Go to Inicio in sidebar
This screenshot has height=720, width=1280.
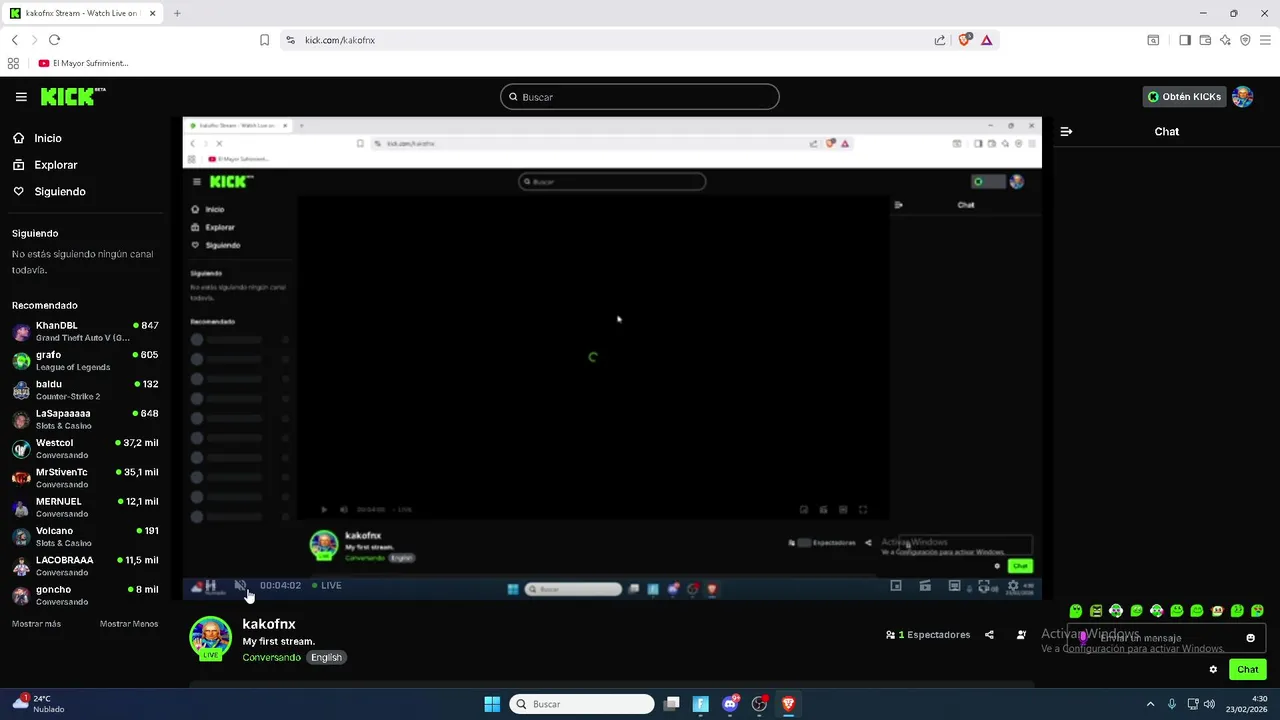coord(37,138)
